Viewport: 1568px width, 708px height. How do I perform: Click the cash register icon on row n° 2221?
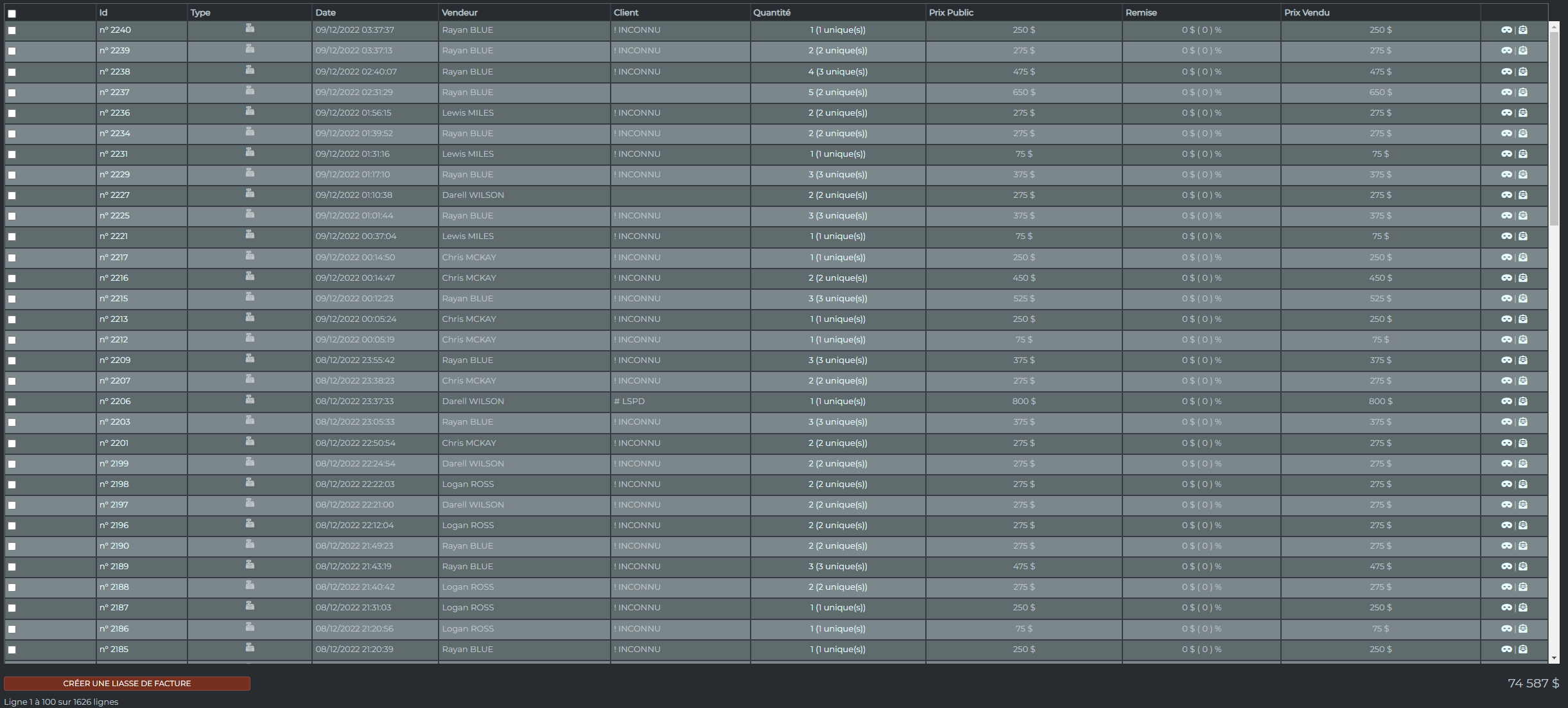pos(250,235)
